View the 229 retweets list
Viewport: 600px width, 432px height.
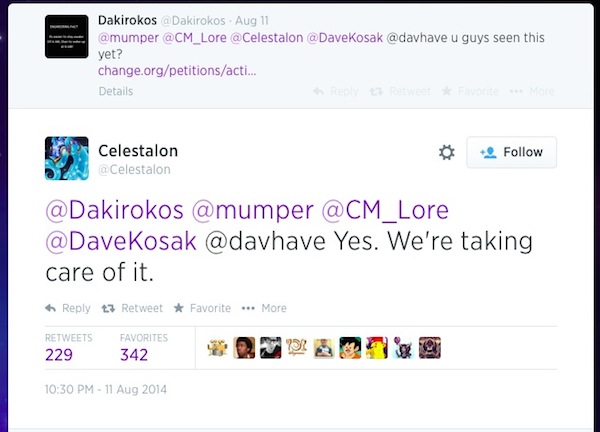[x=60, y=354]
